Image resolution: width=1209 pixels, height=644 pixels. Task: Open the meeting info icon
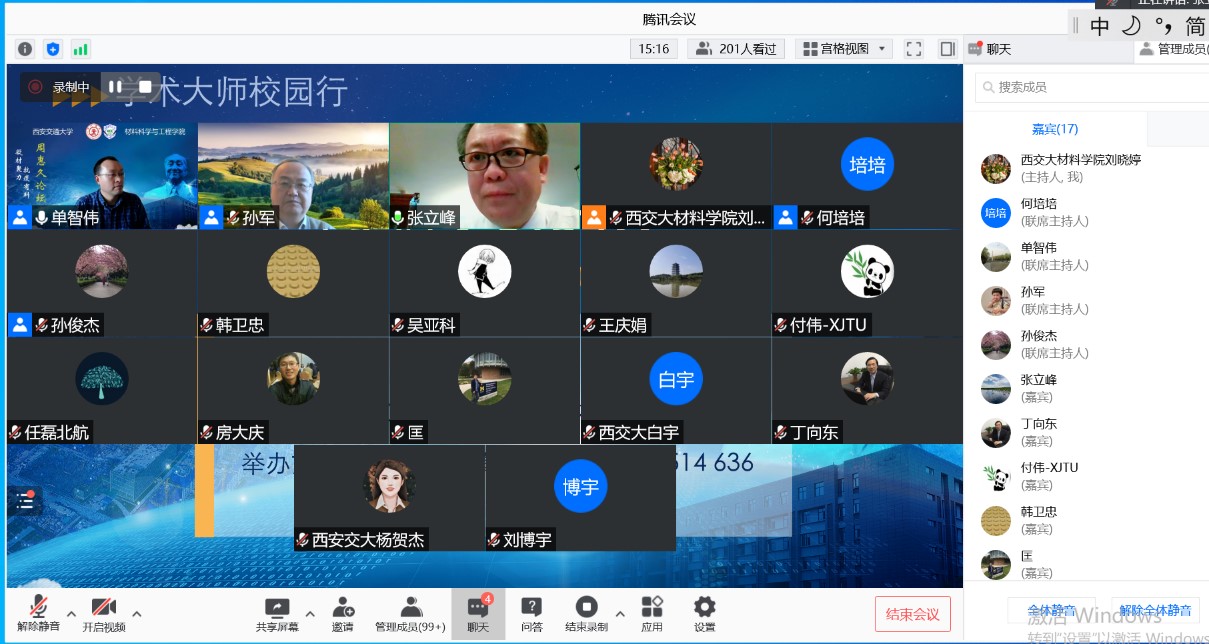tap(25, 49)
